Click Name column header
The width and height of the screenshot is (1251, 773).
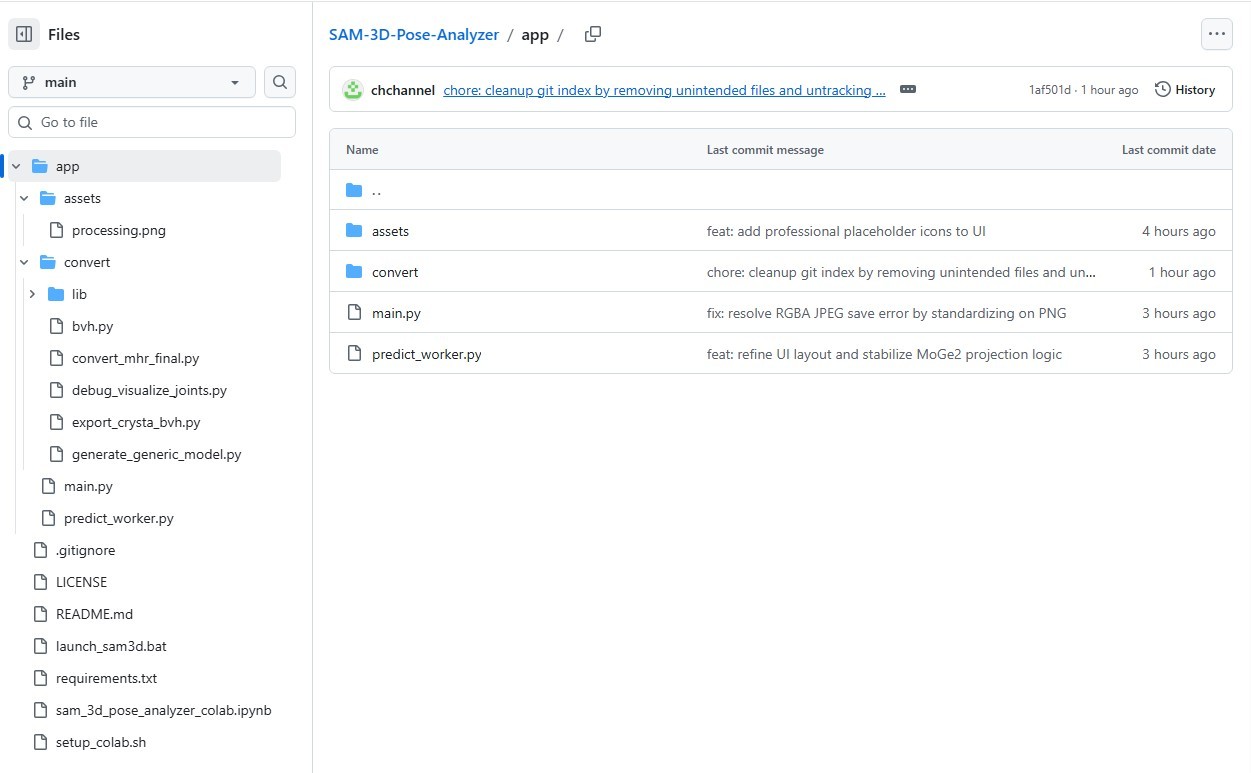point(362,150)
